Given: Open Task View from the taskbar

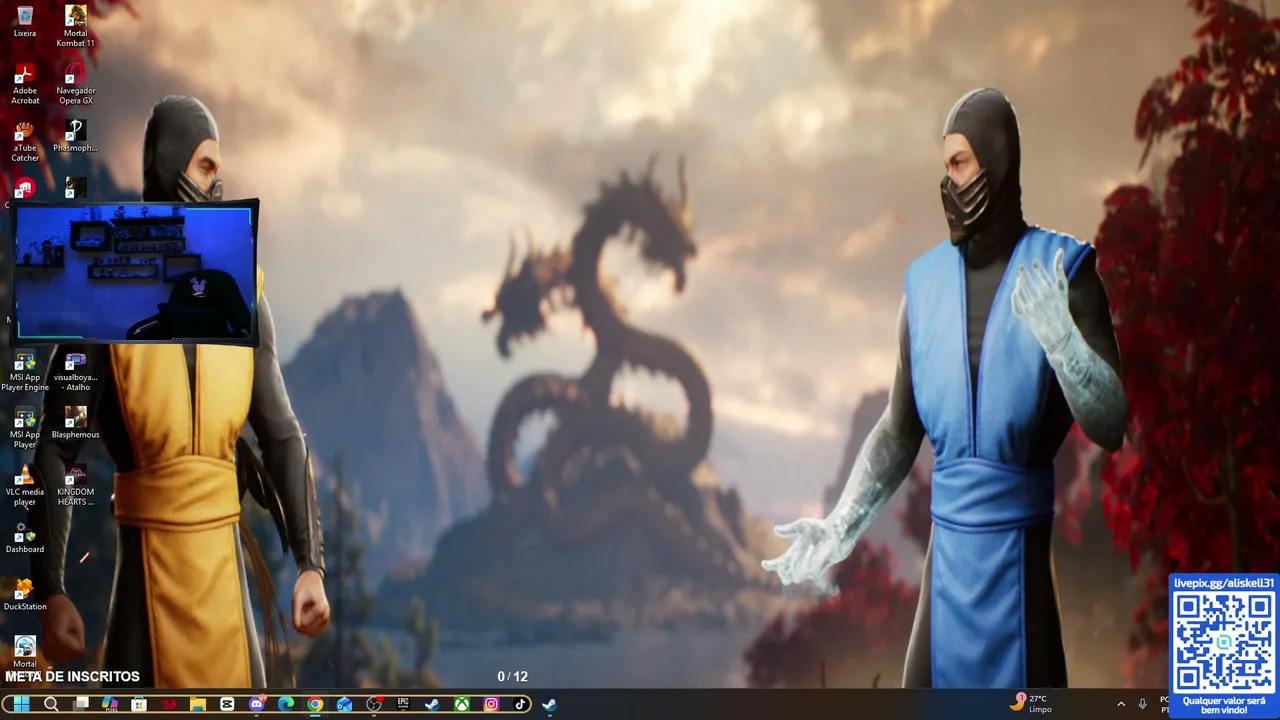Looking at the screenshot, I should 81,704.
